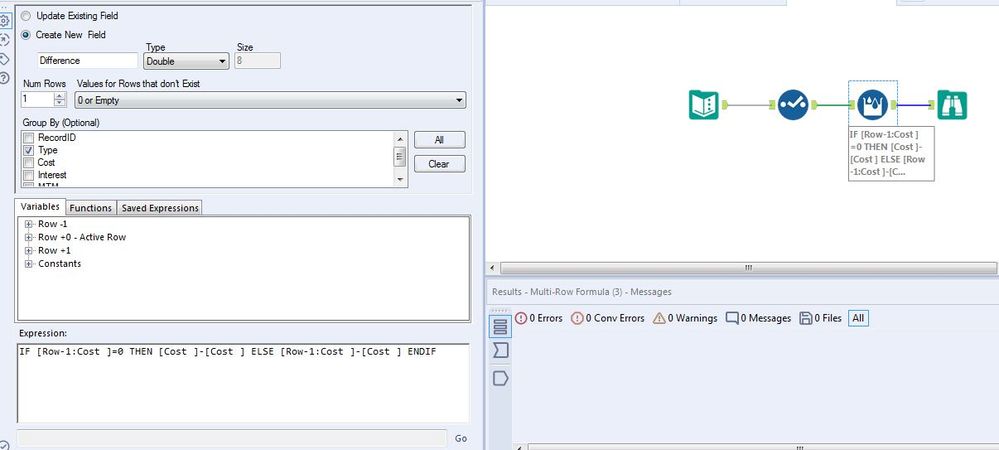Decrease Num Rows with down arrow
999x450 pixels.
coord(60,103)
